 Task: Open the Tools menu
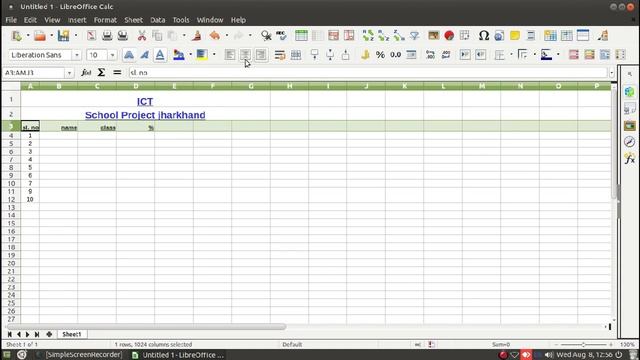(181, 20)
